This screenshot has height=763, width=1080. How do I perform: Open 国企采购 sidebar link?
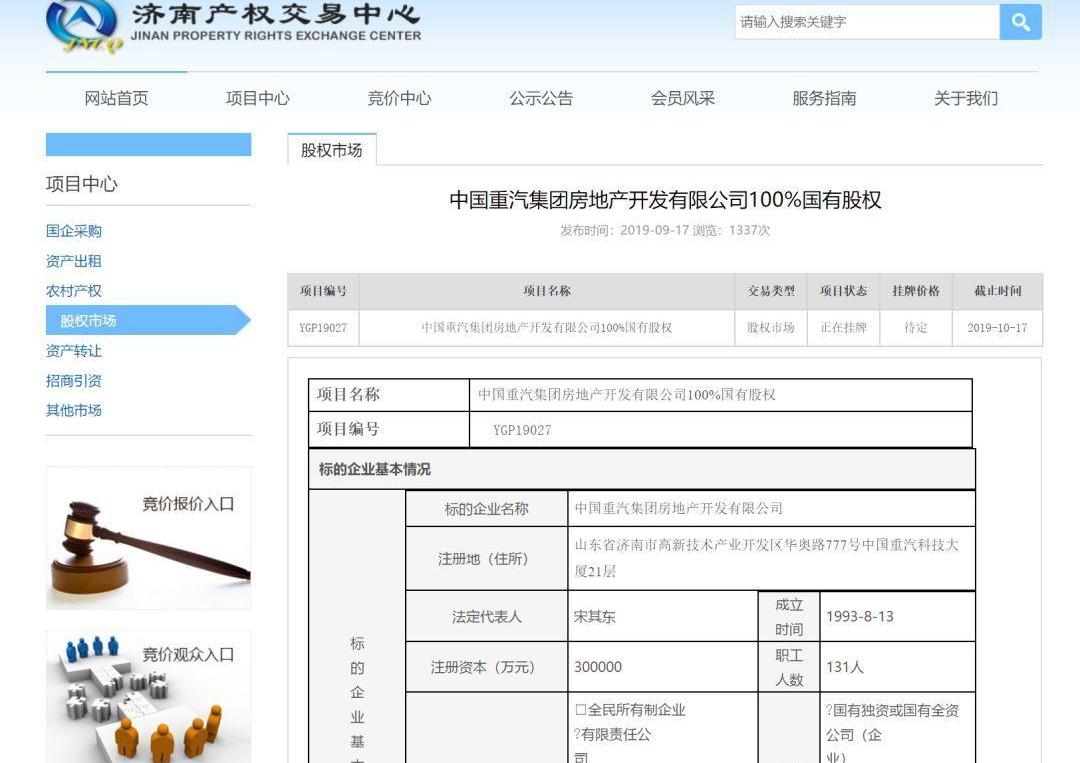coord(74,231)
